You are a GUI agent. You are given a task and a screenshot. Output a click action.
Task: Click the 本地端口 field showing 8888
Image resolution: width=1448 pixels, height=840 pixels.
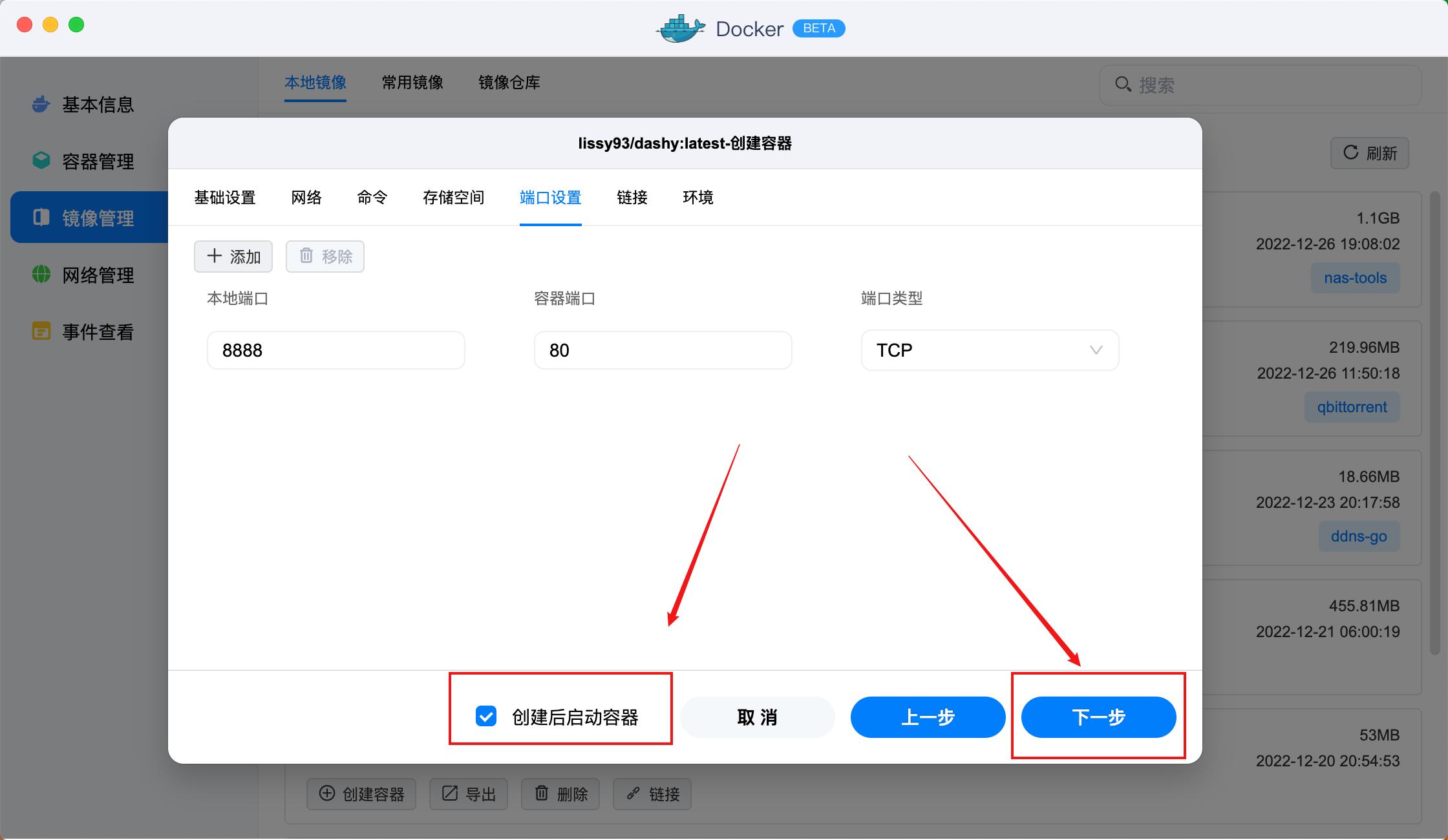(x=335, y=350)
